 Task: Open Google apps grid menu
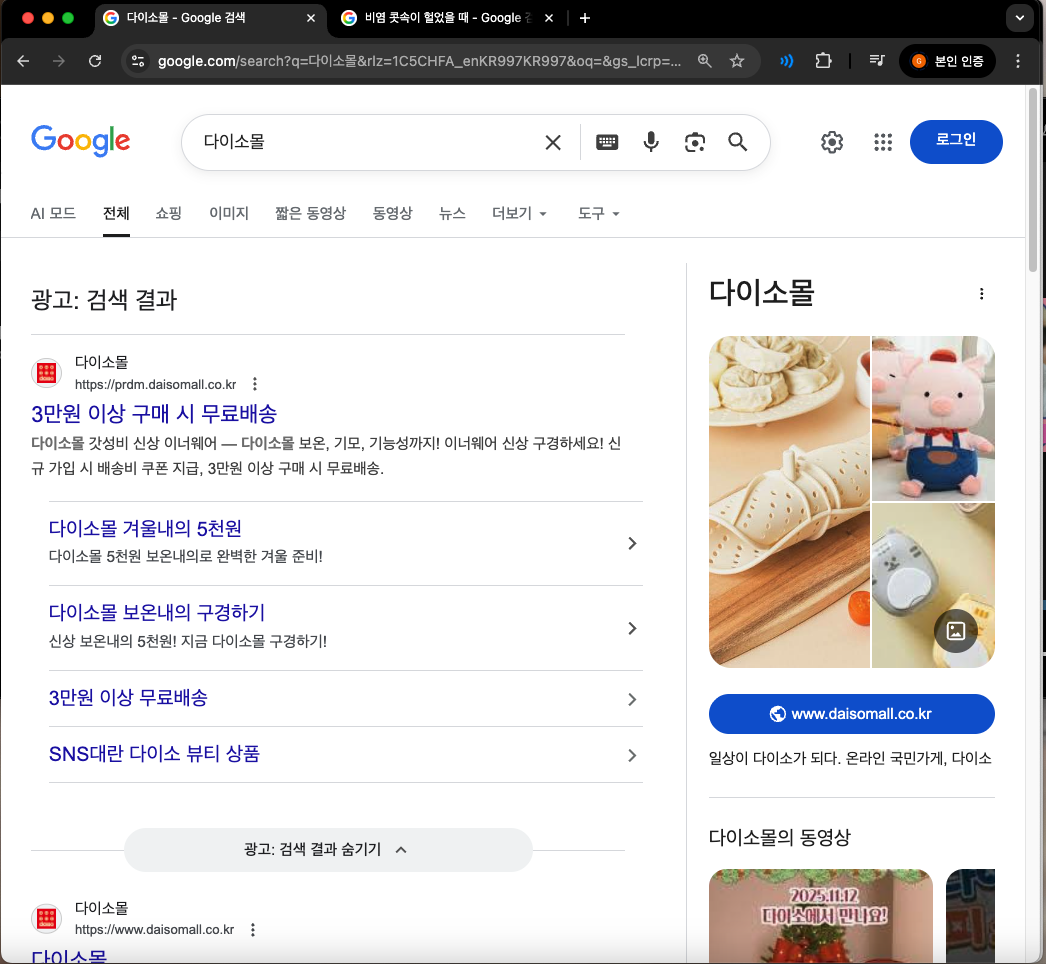click(882, 142)
